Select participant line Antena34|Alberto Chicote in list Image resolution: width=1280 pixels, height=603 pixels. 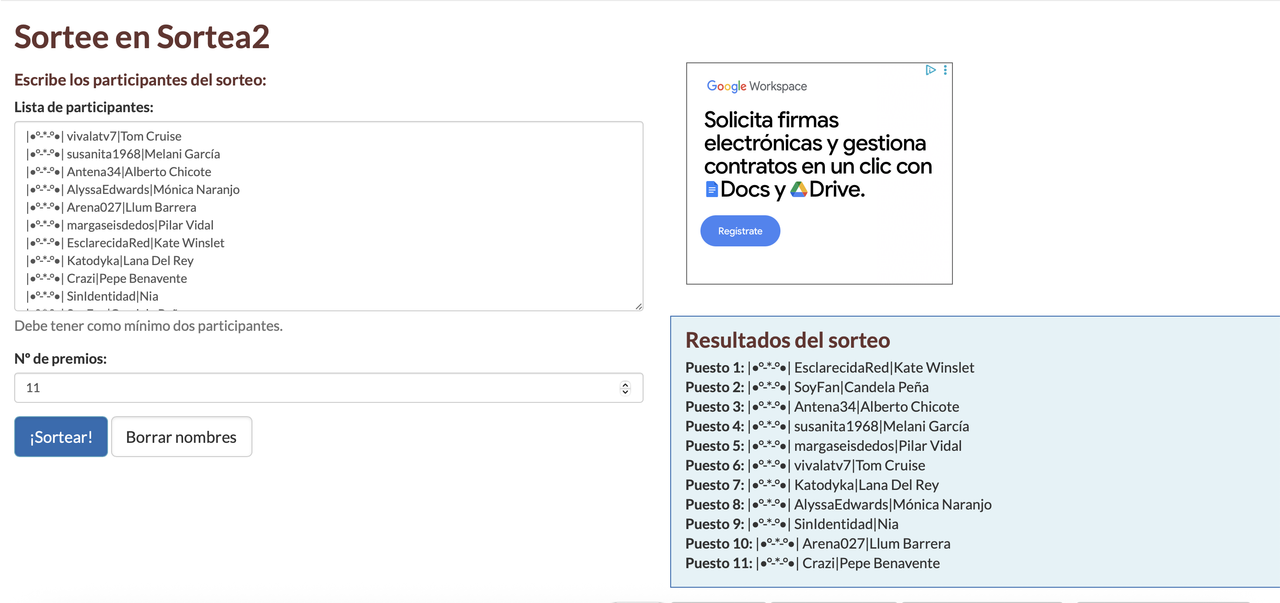[119, 172]
